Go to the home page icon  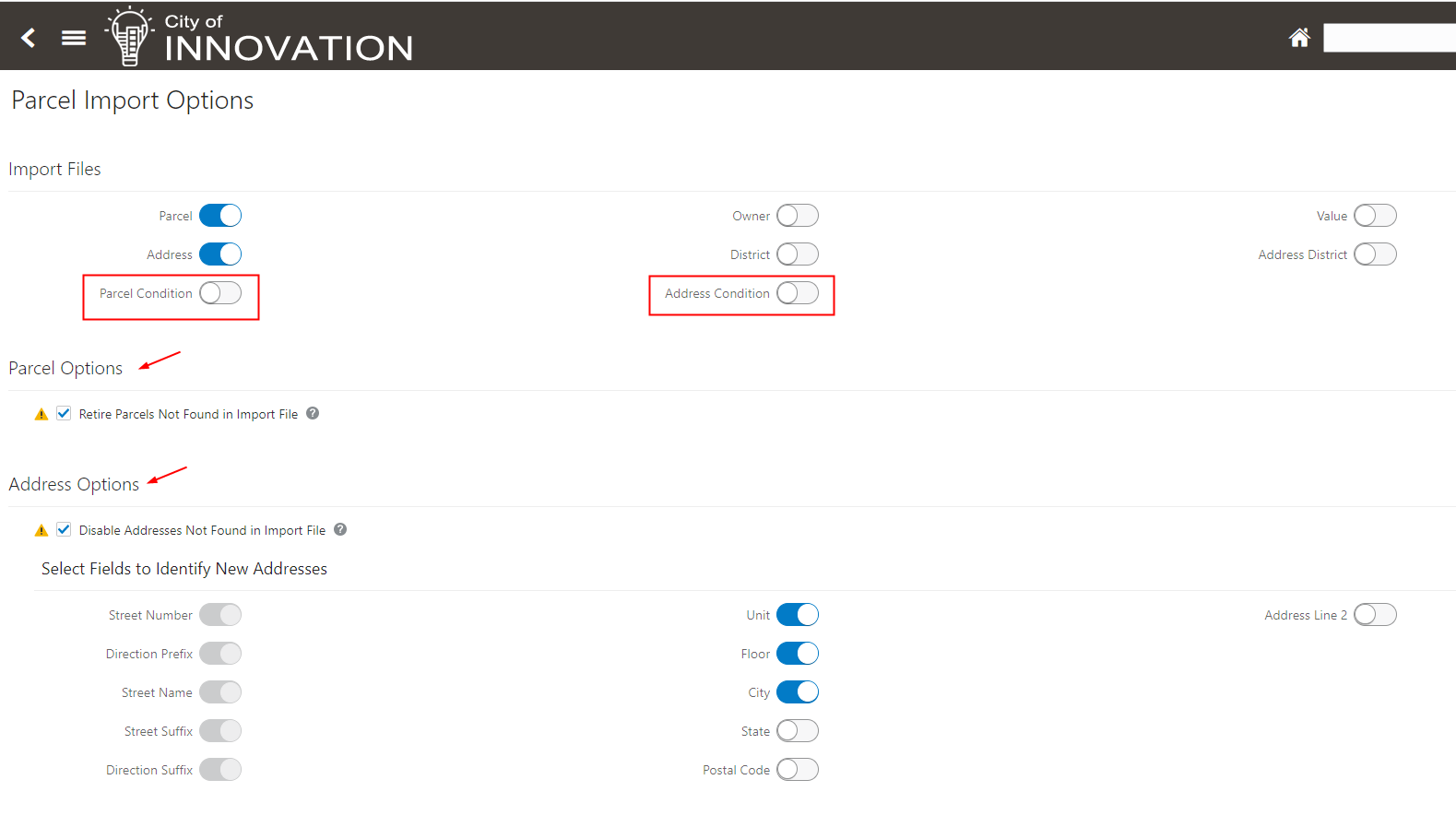point(1299,38)
